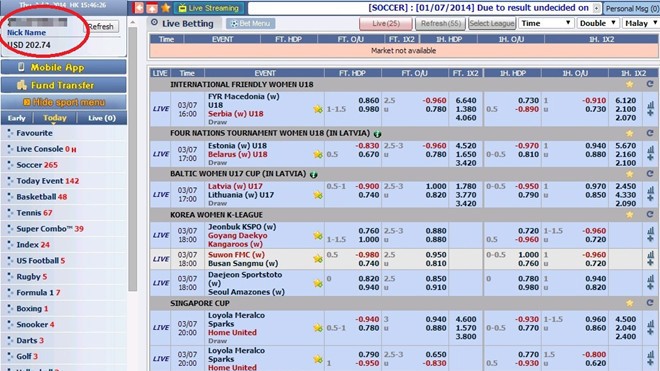Screen dimensions: 660x371
Task: Click Fund Transfer button
Action: point(64,85)
